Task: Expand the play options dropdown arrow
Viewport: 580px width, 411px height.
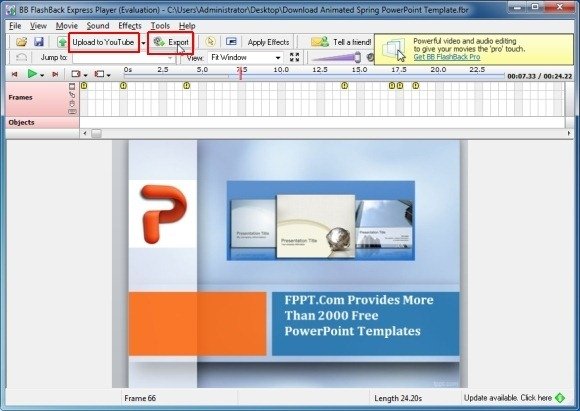Action: tap(42, 75)
